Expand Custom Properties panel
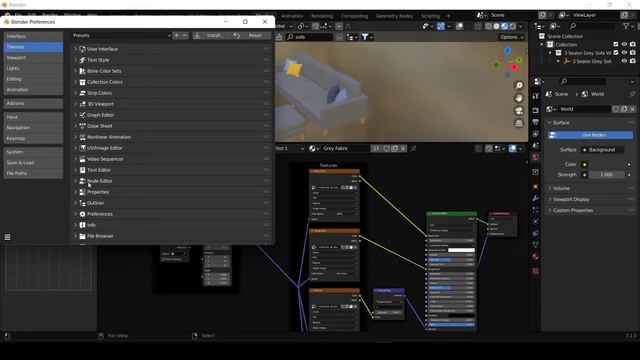Image resolution: width=640 pixels, height=360 pixels. coord(590,210)
